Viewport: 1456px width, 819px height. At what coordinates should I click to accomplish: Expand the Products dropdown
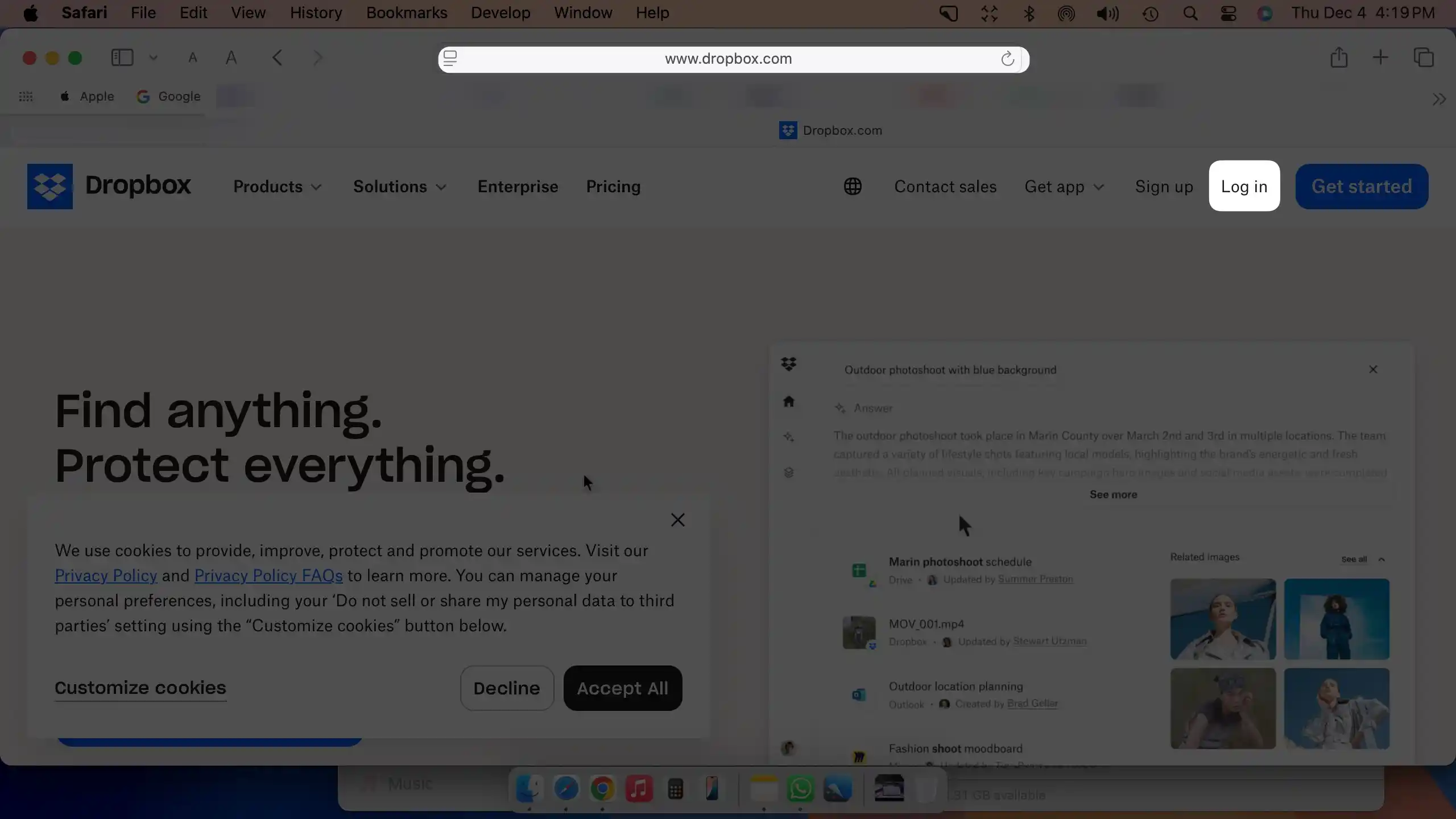pyautogui.click(x=278, y=187)
